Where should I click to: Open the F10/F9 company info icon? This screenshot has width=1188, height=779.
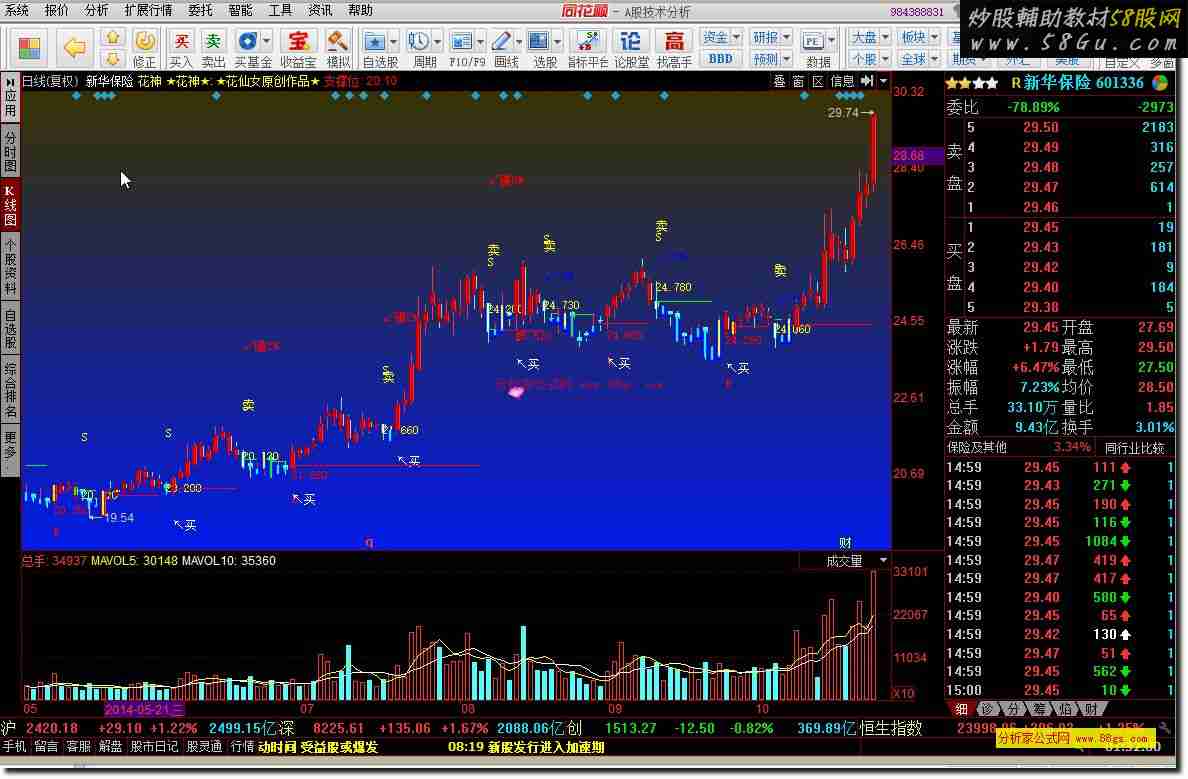point(461,42)
